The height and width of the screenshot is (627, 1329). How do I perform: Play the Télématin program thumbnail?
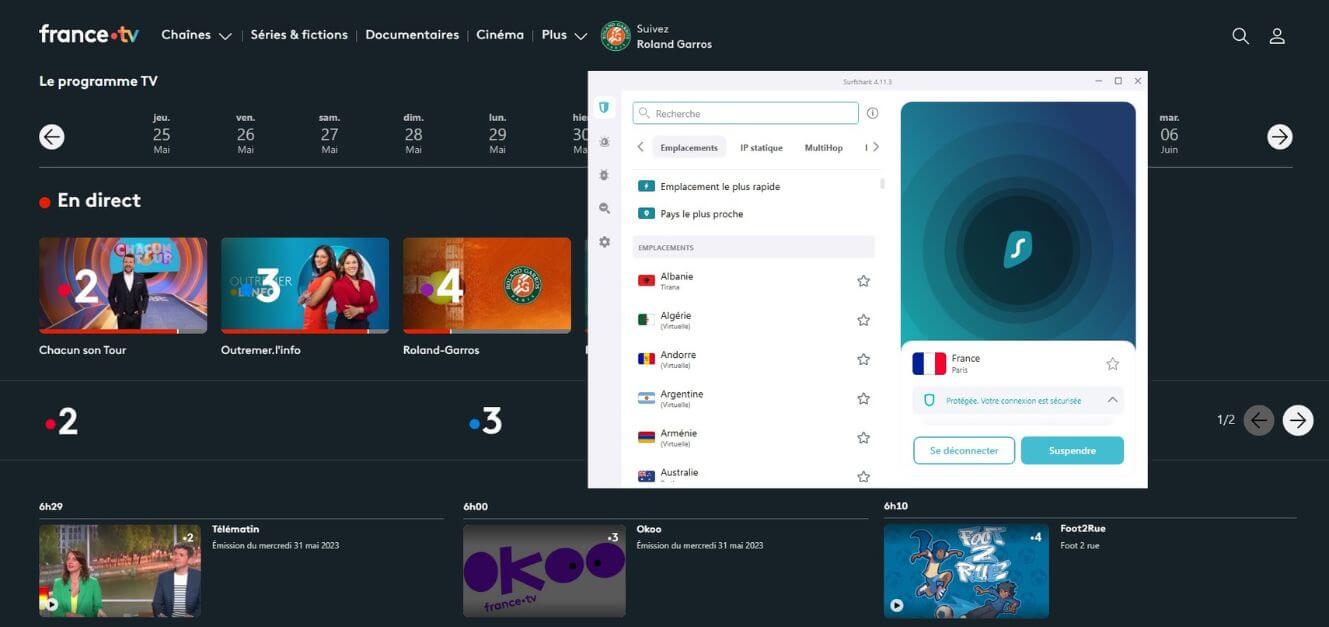point(120,571)
